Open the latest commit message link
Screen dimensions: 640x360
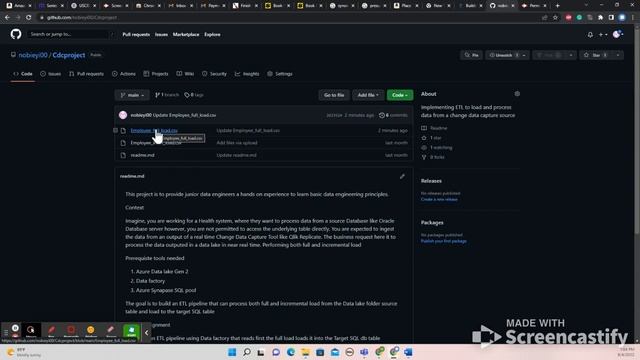pyautogui.click(x=184, y=115)
